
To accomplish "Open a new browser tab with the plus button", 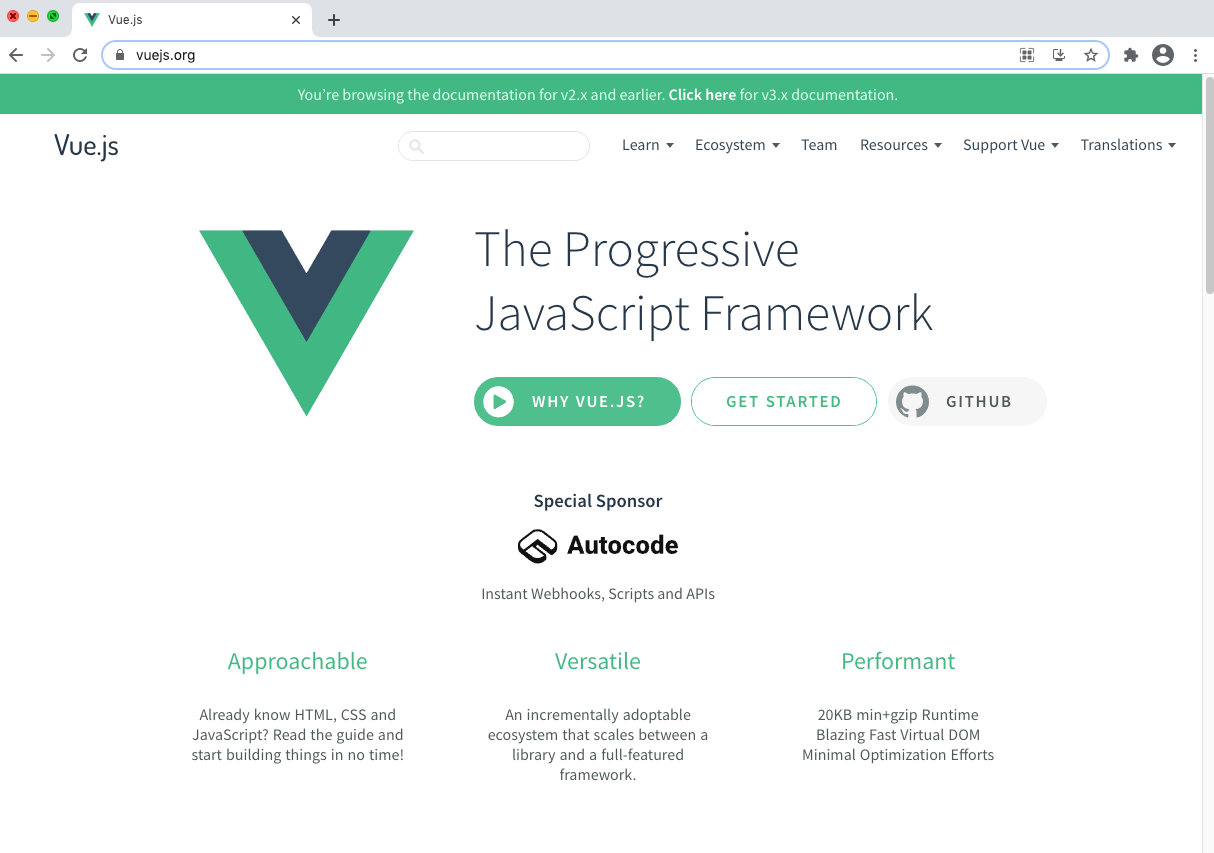I will pos(333,19).
